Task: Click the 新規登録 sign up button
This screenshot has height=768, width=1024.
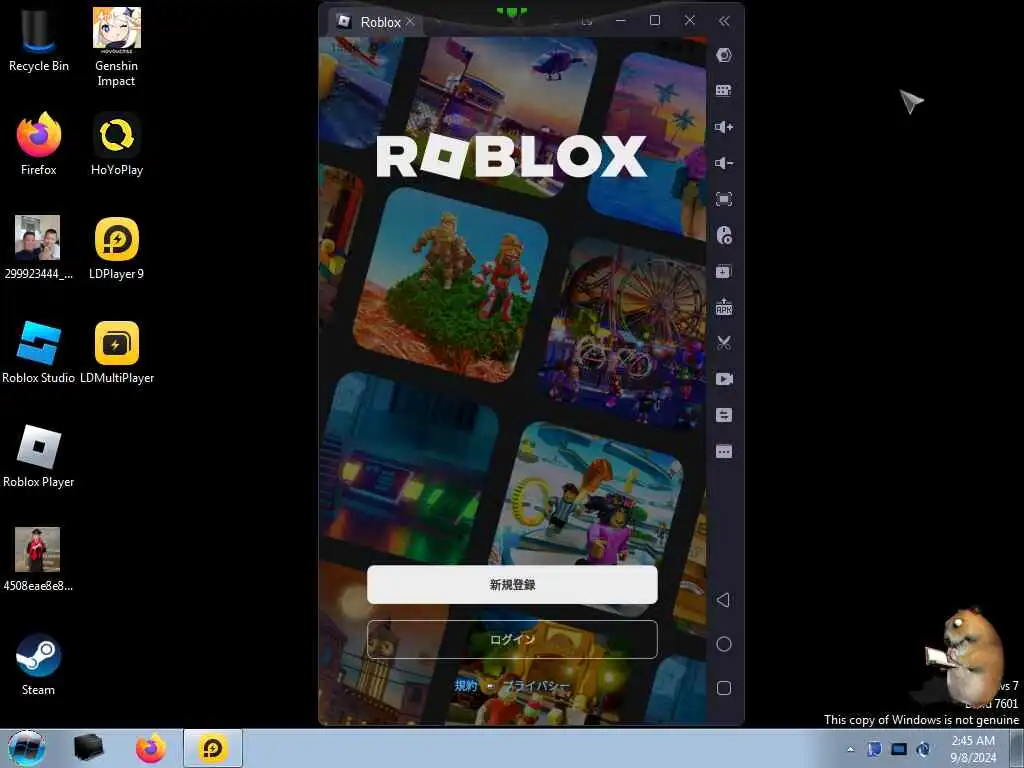Action: 512,584
